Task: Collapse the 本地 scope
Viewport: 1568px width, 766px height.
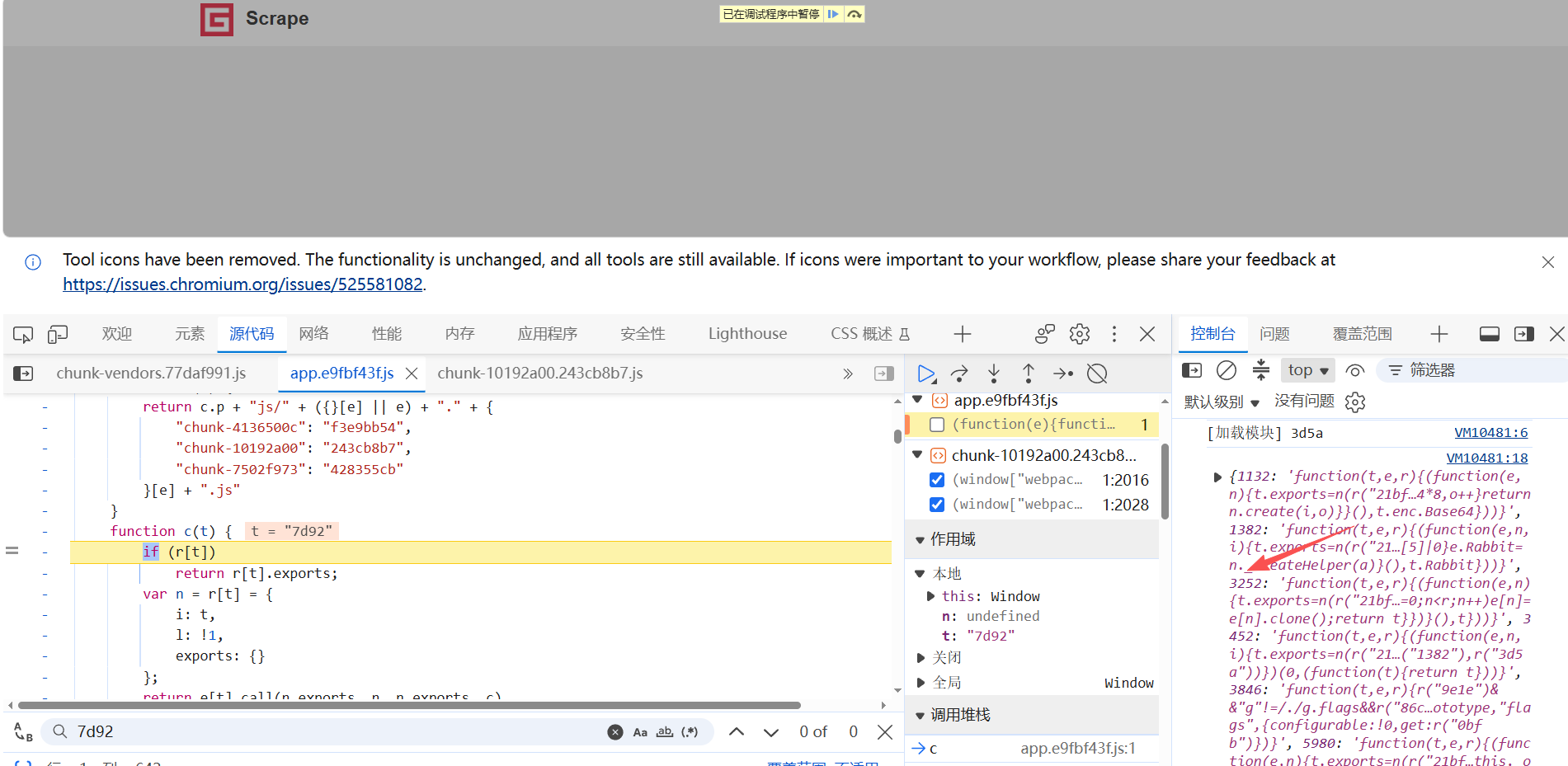Action: (x=920, y=574)
